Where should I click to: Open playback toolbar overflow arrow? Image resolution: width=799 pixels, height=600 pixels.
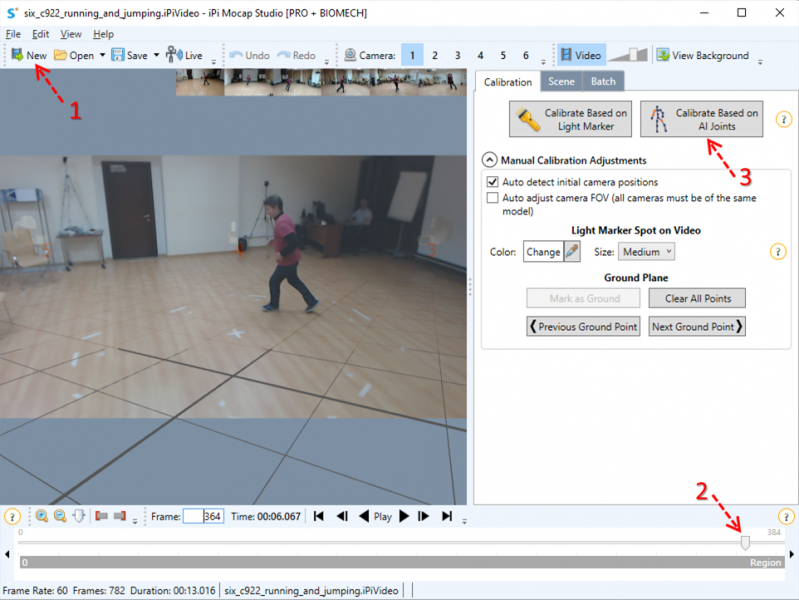click(464, 521)
